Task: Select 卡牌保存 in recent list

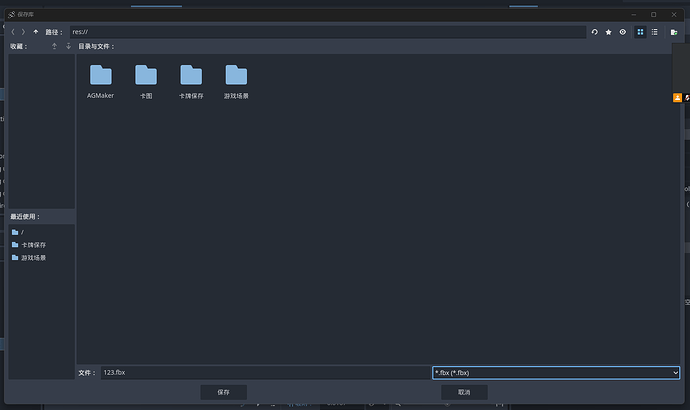Action: tap(34, 245)
